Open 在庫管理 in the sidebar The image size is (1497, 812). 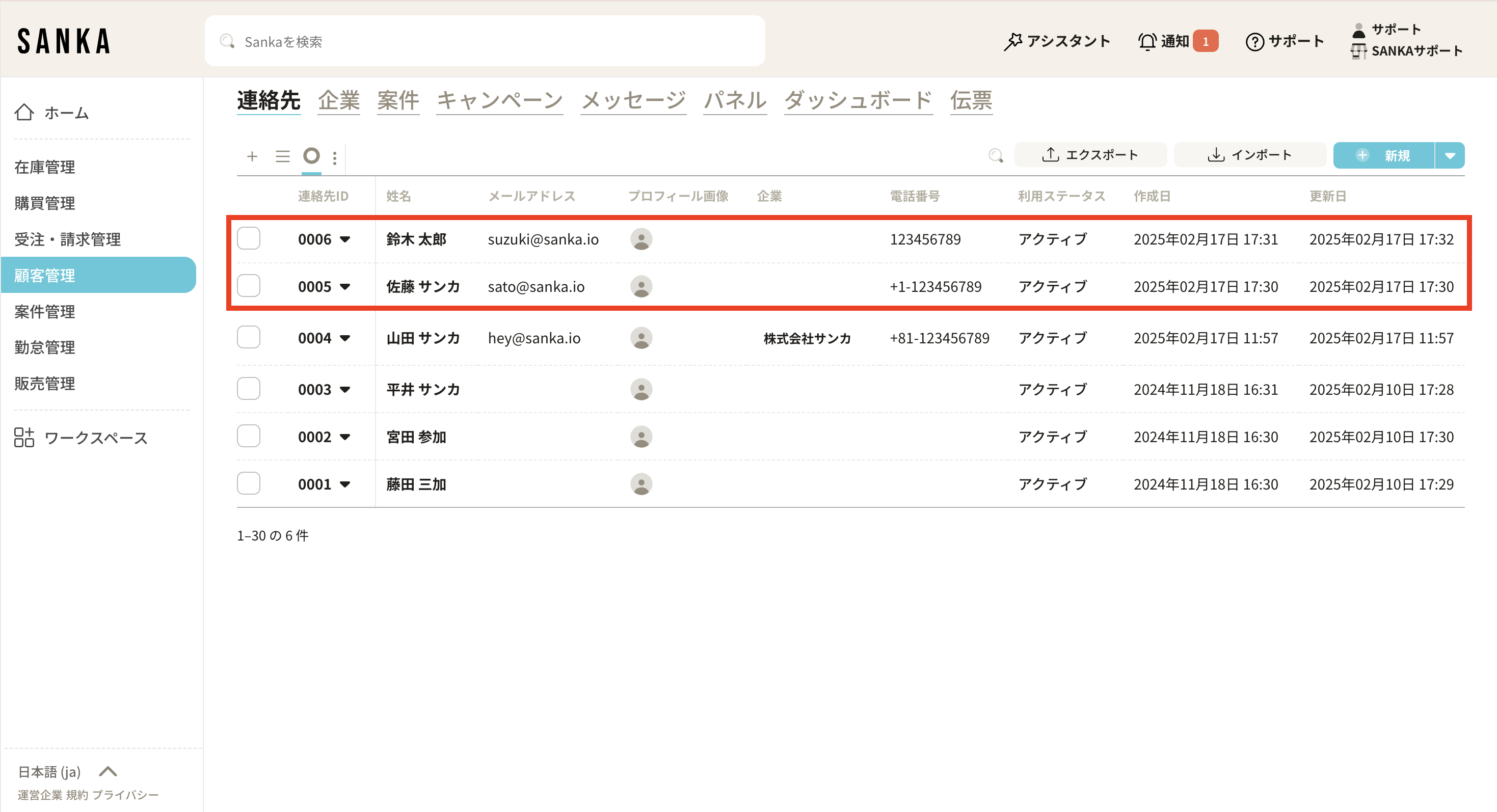click(45, 167)
